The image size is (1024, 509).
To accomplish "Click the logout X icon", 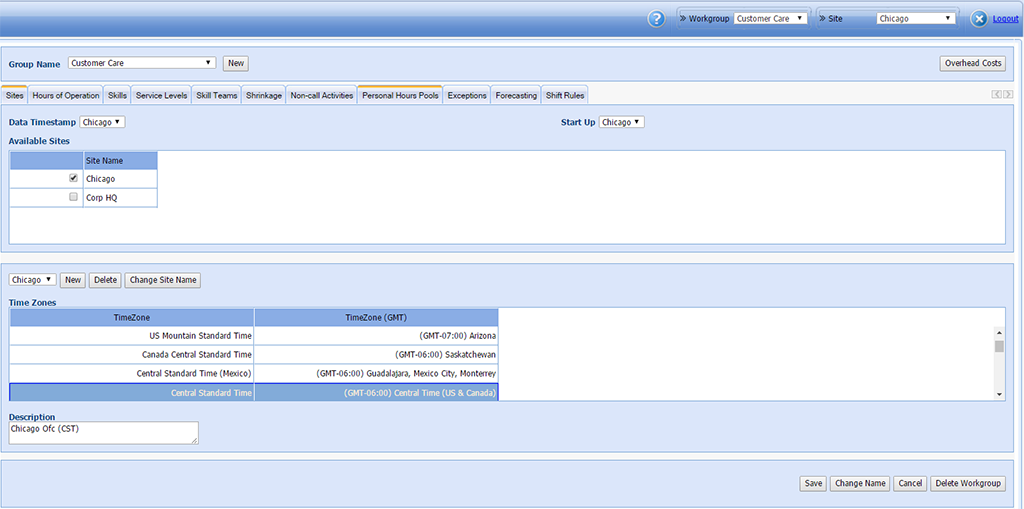I will [979, 19].
